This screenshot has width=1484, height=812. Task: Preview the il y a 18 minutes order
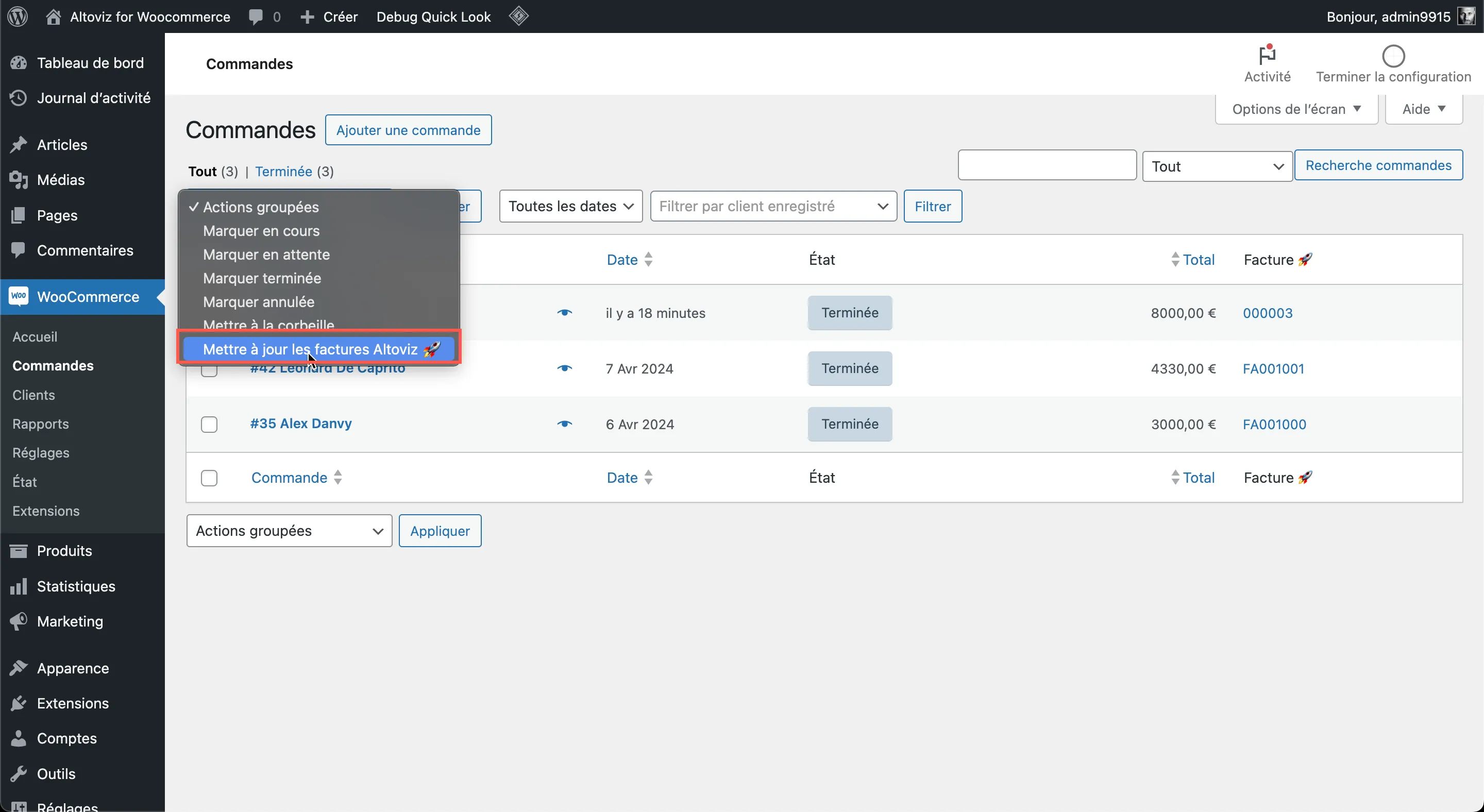(x=565, y=313)
